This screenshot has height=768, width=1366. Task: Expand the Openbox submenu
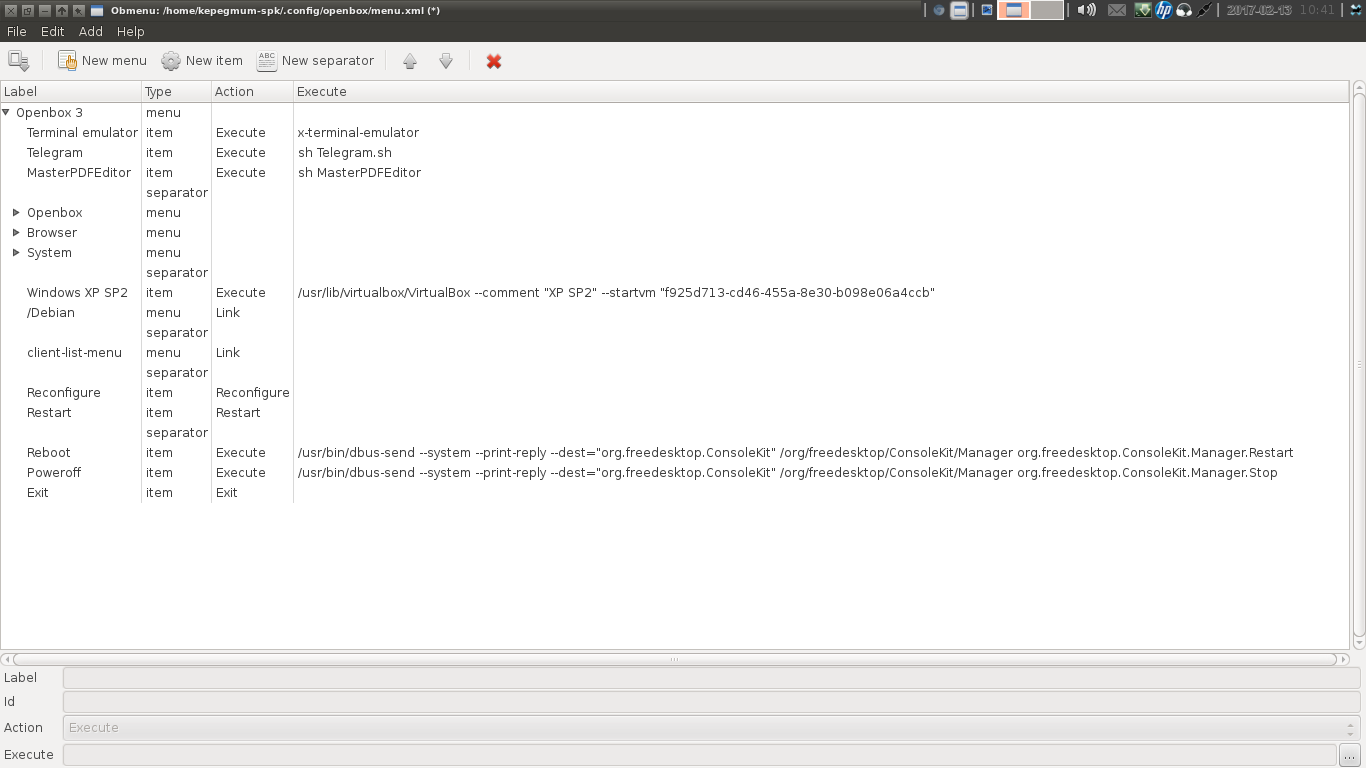[16, 213]
